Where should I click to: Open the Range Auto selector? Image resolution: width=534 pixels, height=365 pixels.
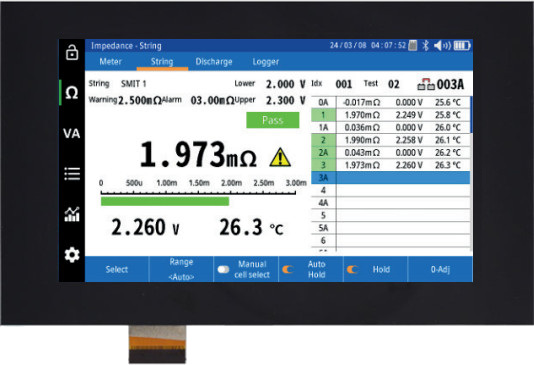coord(181,269)
